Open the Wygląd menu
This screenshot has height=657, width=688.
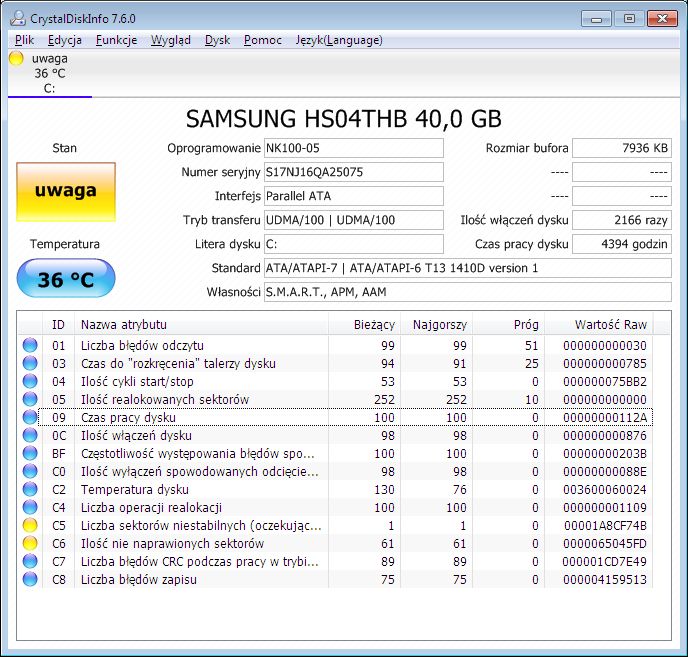coord(171,40)
